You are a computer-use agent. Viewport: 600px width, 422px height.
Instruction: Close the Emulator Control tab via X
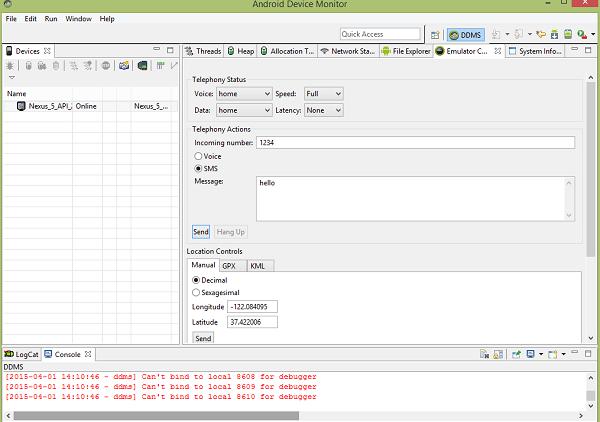[498, 51]
